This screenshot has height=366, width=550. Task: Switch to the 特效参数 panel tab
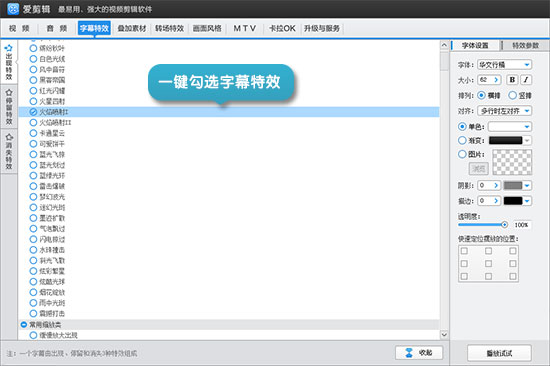click(x=525, y=45)
